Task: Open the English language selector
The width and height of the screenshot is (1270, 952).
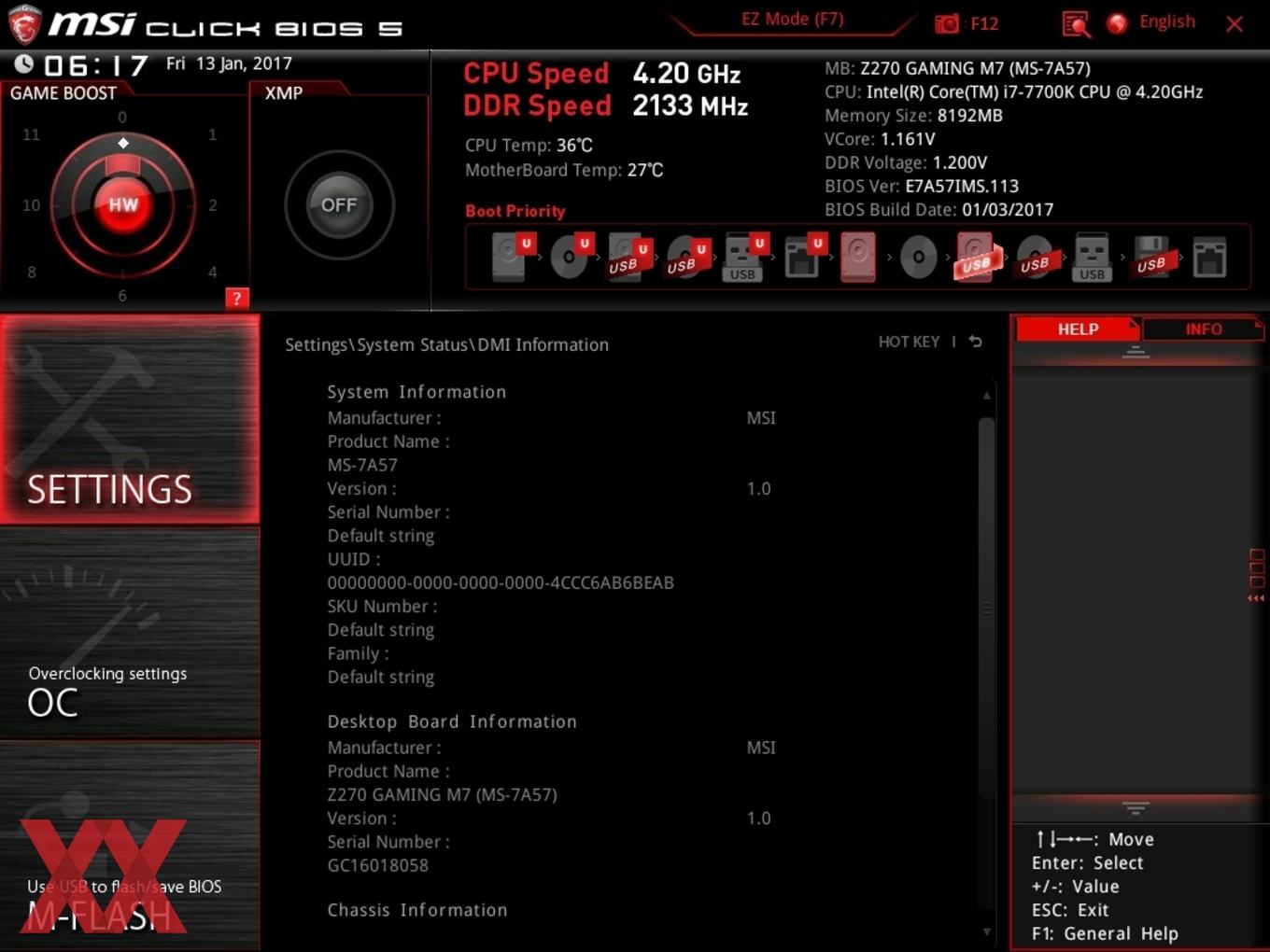Action: [1166, 21]
